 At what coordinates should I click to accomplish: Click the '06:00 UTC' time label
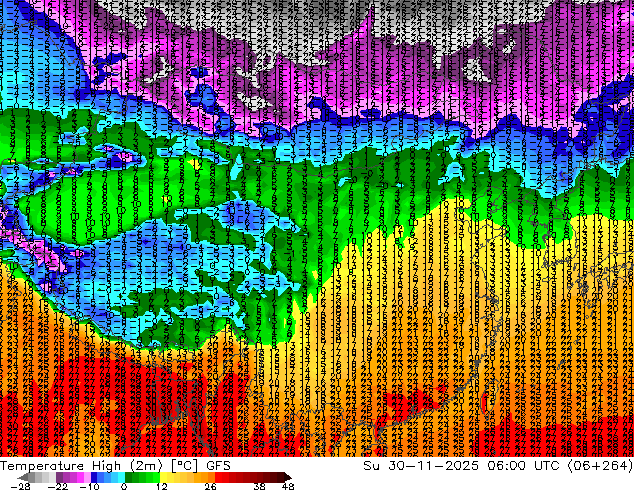[x=523, y=466]
